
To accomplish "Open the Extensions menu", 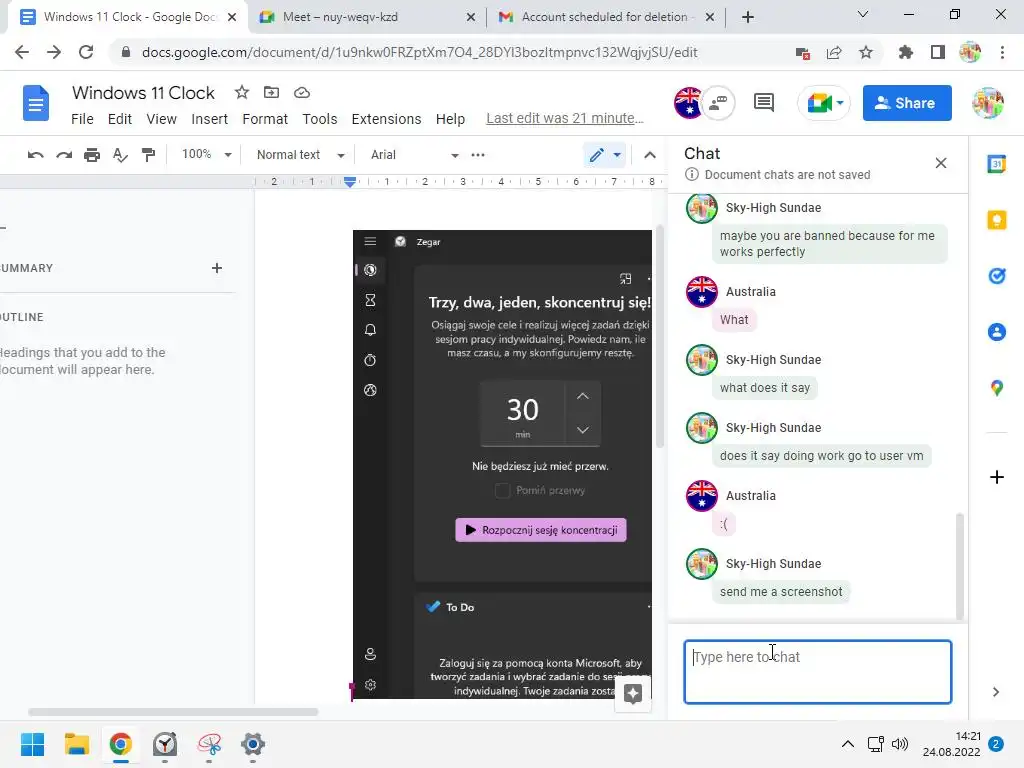I will coord(386,119).
